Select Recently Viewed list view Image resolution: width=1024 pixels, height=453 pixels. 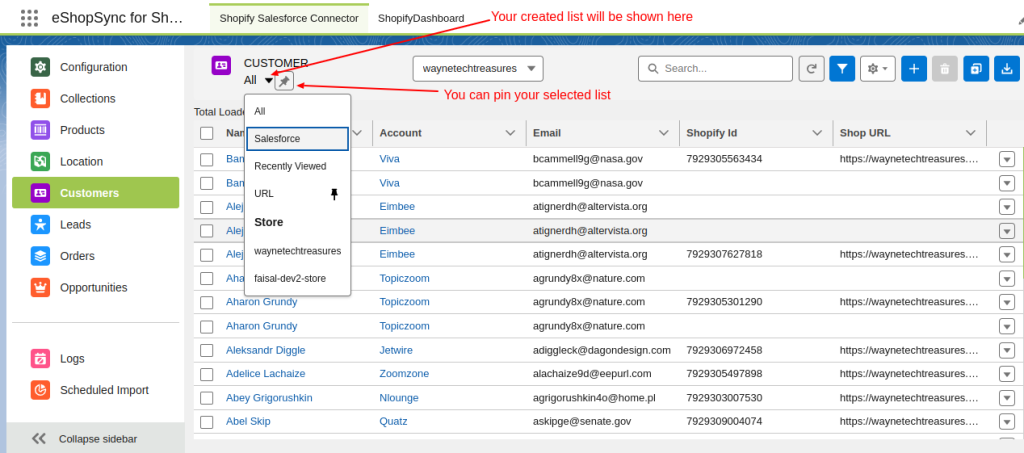(298, 166)
